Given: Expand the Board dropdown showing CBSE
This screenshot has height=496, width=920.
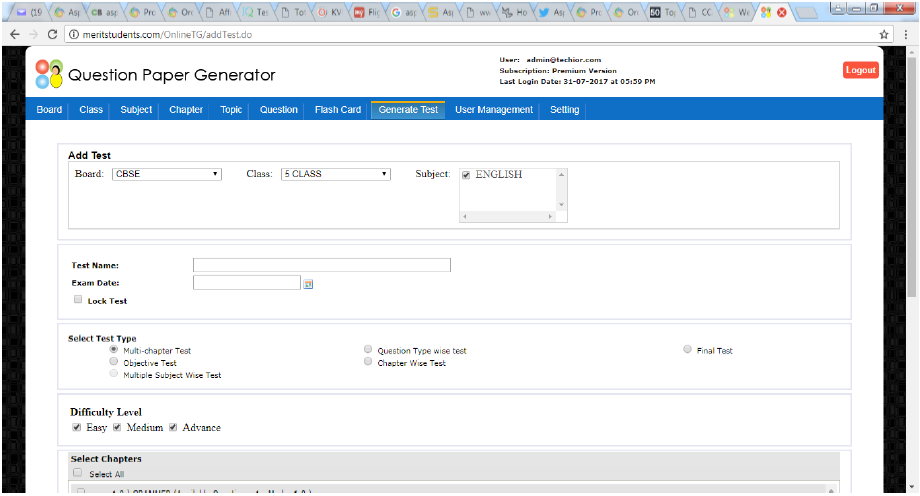Looking at the screenshot, I should (167, 174).
